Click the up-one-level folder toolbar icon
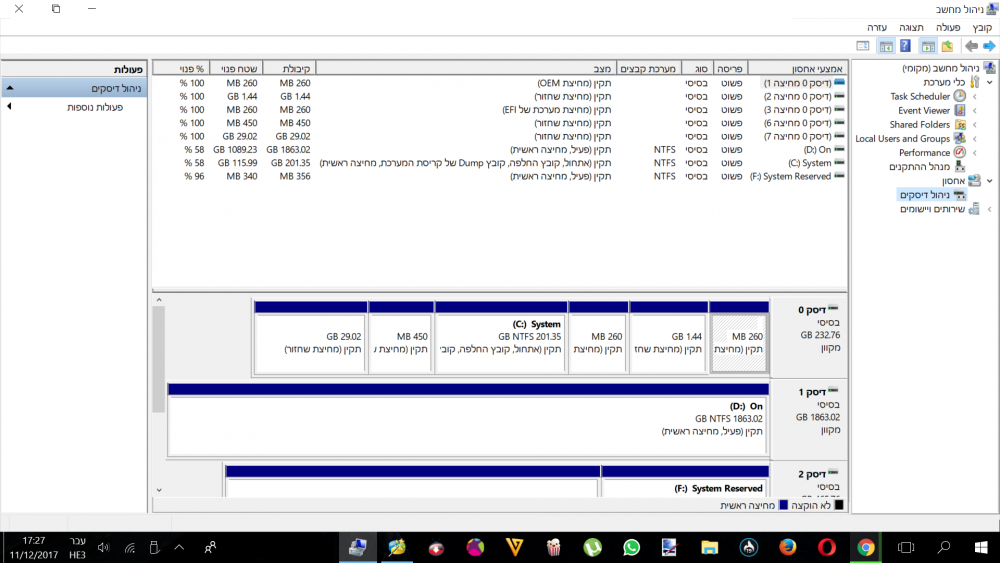This screenshot has height=563, width=1000. click(947, 46)
